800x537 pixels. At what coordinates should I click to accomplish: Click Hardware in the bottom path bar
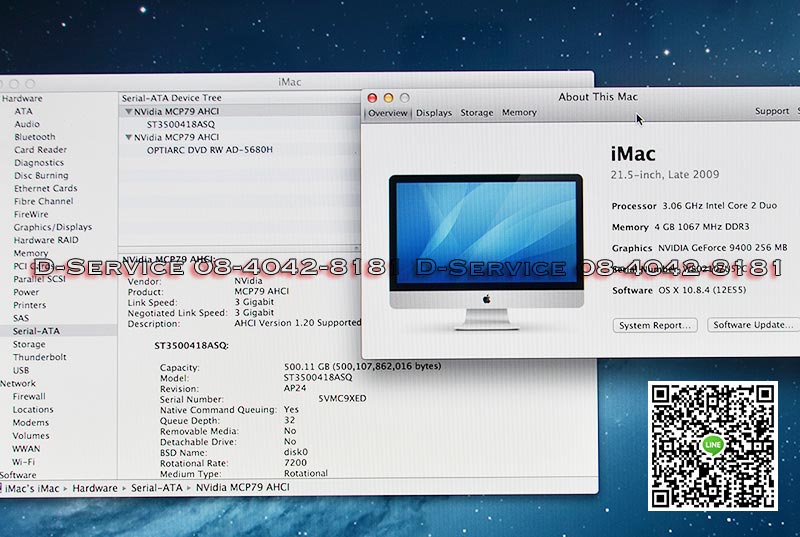[x=95, y=489]
